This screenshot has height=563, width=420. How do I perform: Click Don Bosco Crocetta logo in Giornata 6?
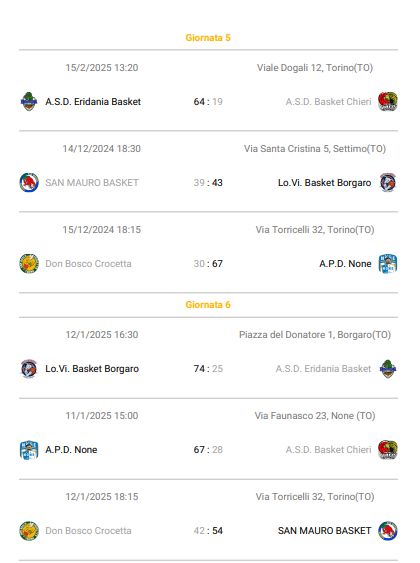click(29, 531)
